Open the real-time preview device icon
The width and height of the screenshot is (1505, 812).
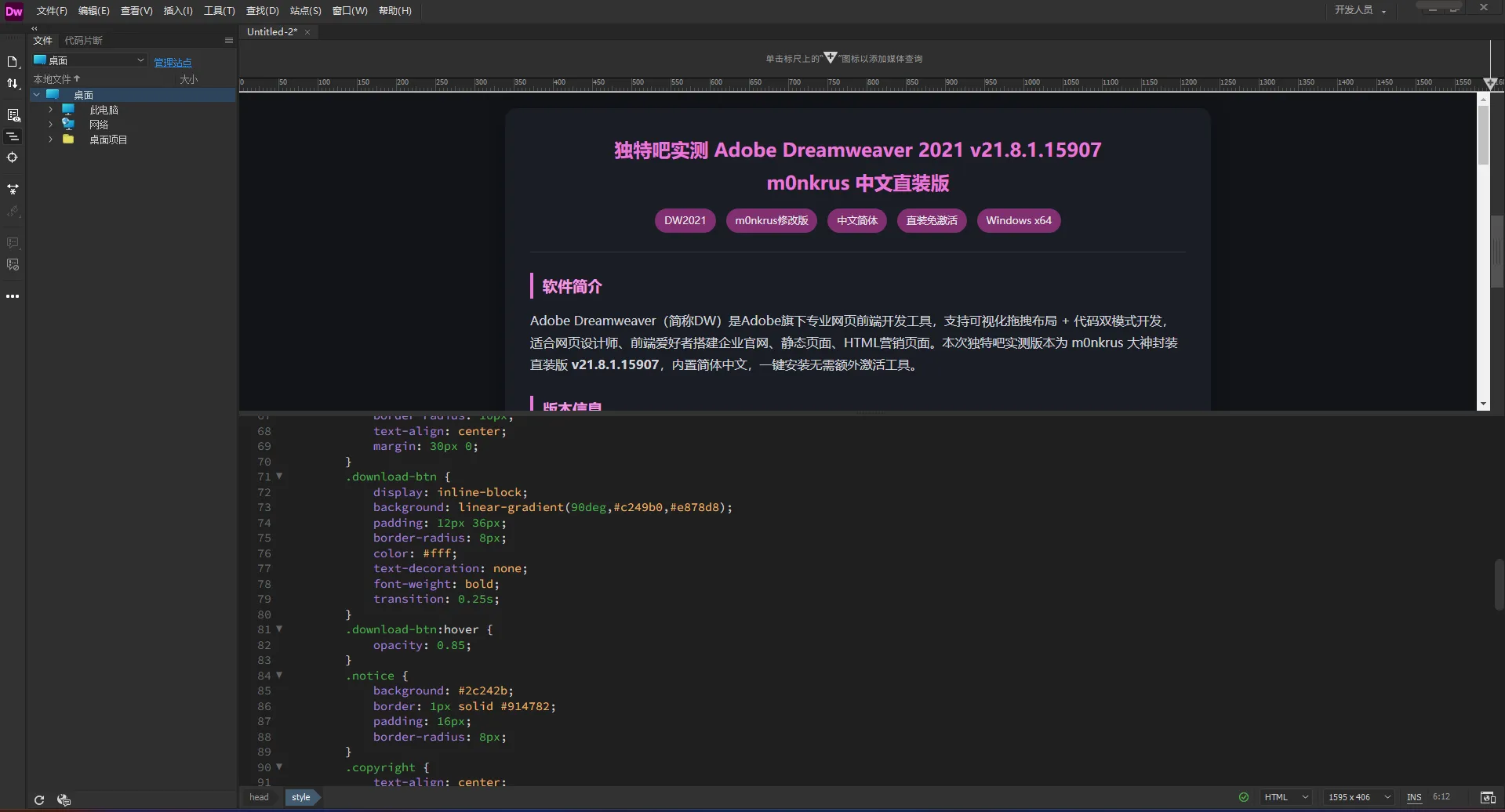pos(1487,798)
